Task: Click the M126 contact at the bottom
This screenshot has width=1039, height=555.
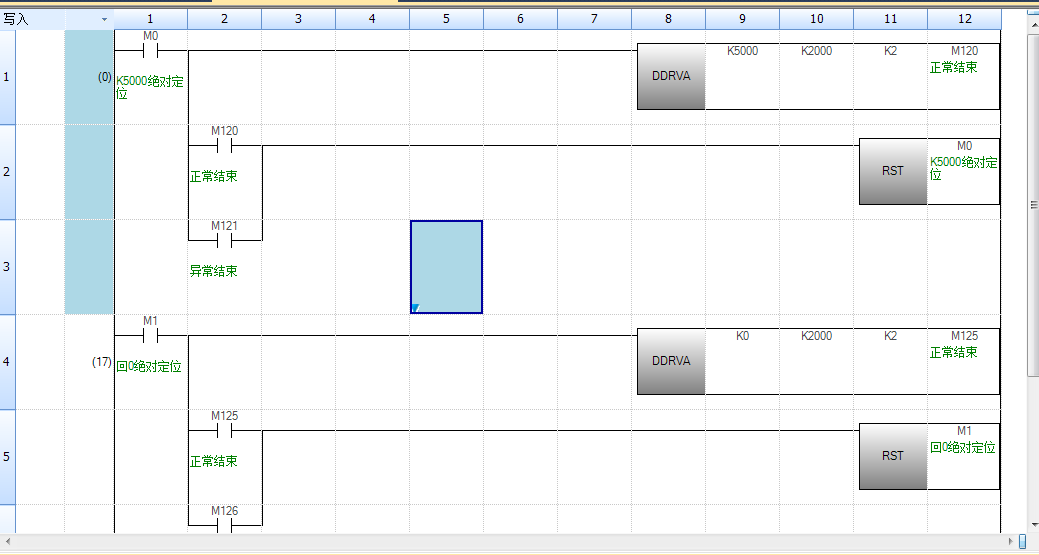Action: click(x=225, y=524)
